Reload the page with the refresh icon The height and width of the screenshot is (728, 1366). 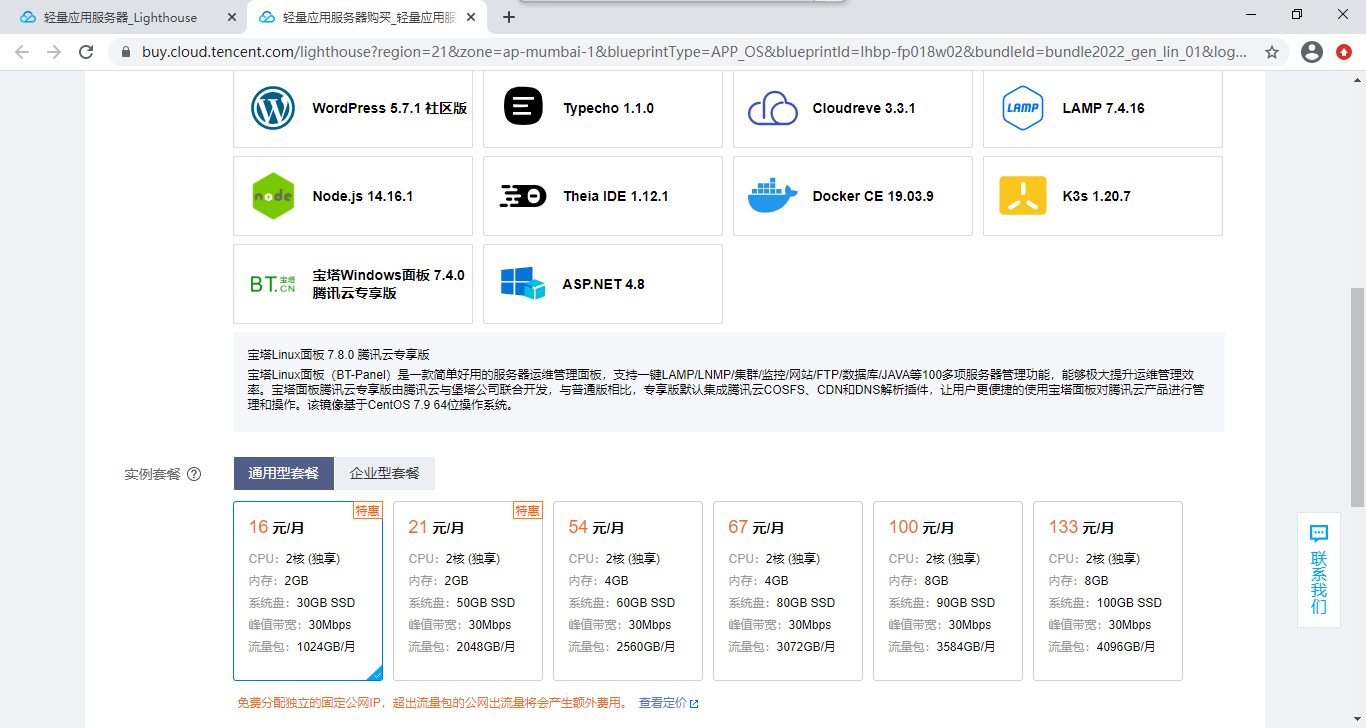[87, 52]
